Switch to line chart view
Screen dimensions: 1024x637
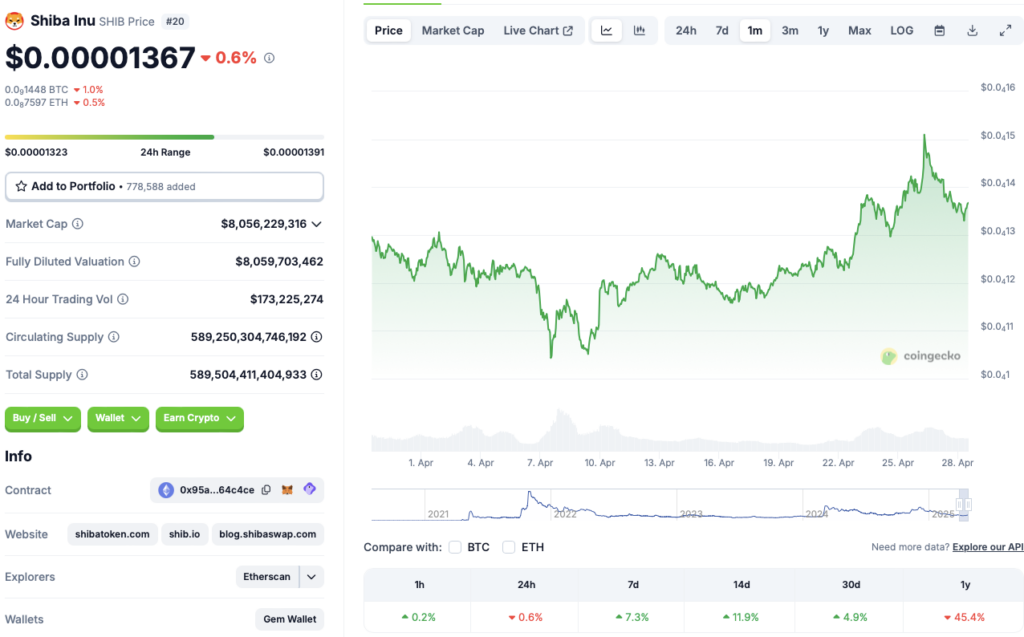[607, 31]
